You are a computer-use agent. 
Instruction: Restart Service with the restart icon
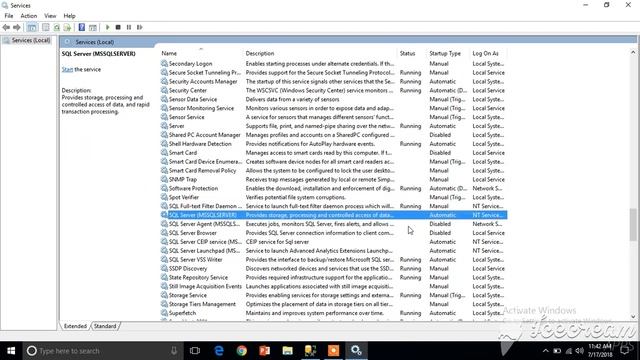point(140,27)
